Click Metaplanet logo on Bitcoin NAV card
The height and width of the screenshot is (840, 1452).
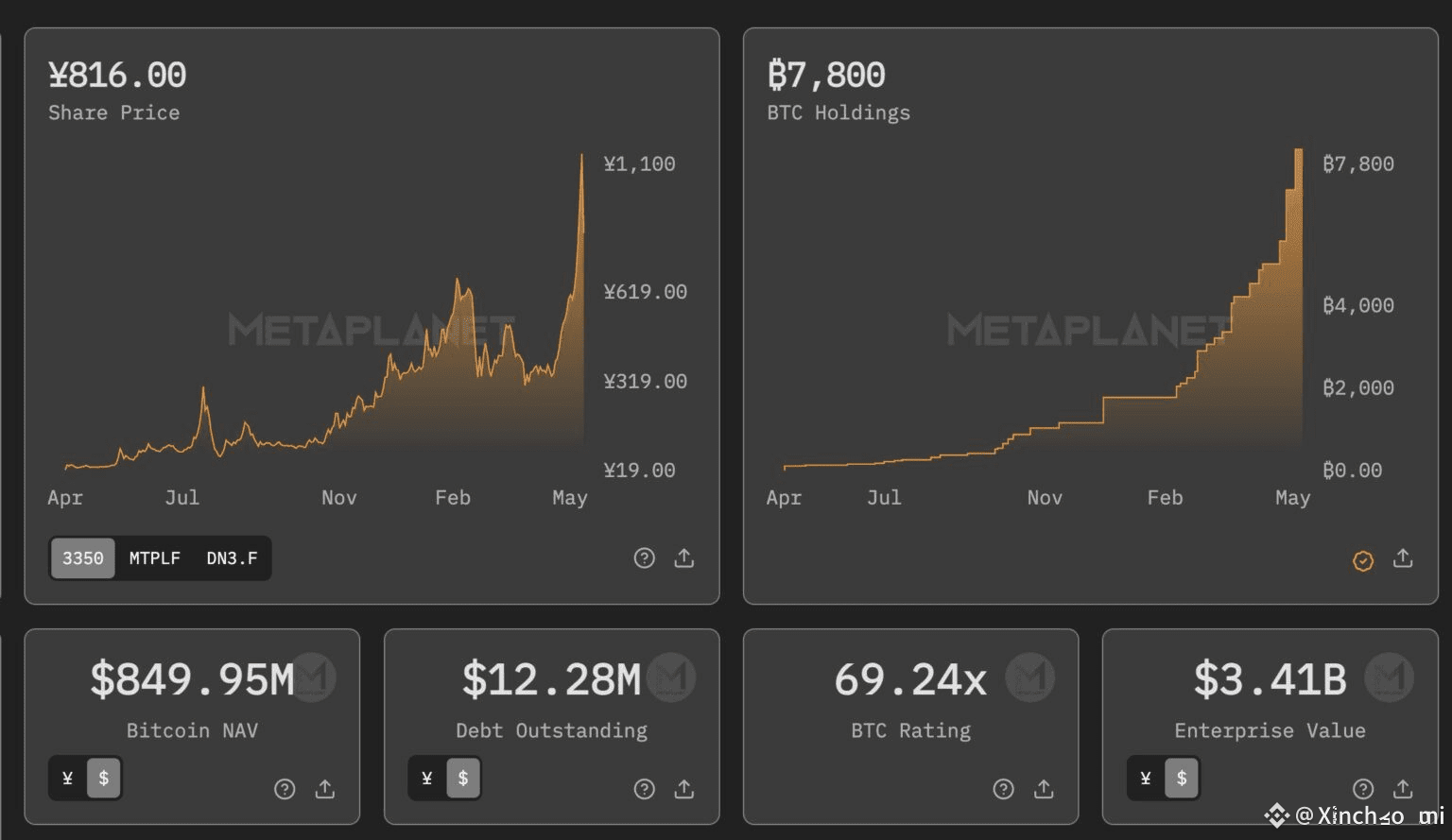coord(311,677)
